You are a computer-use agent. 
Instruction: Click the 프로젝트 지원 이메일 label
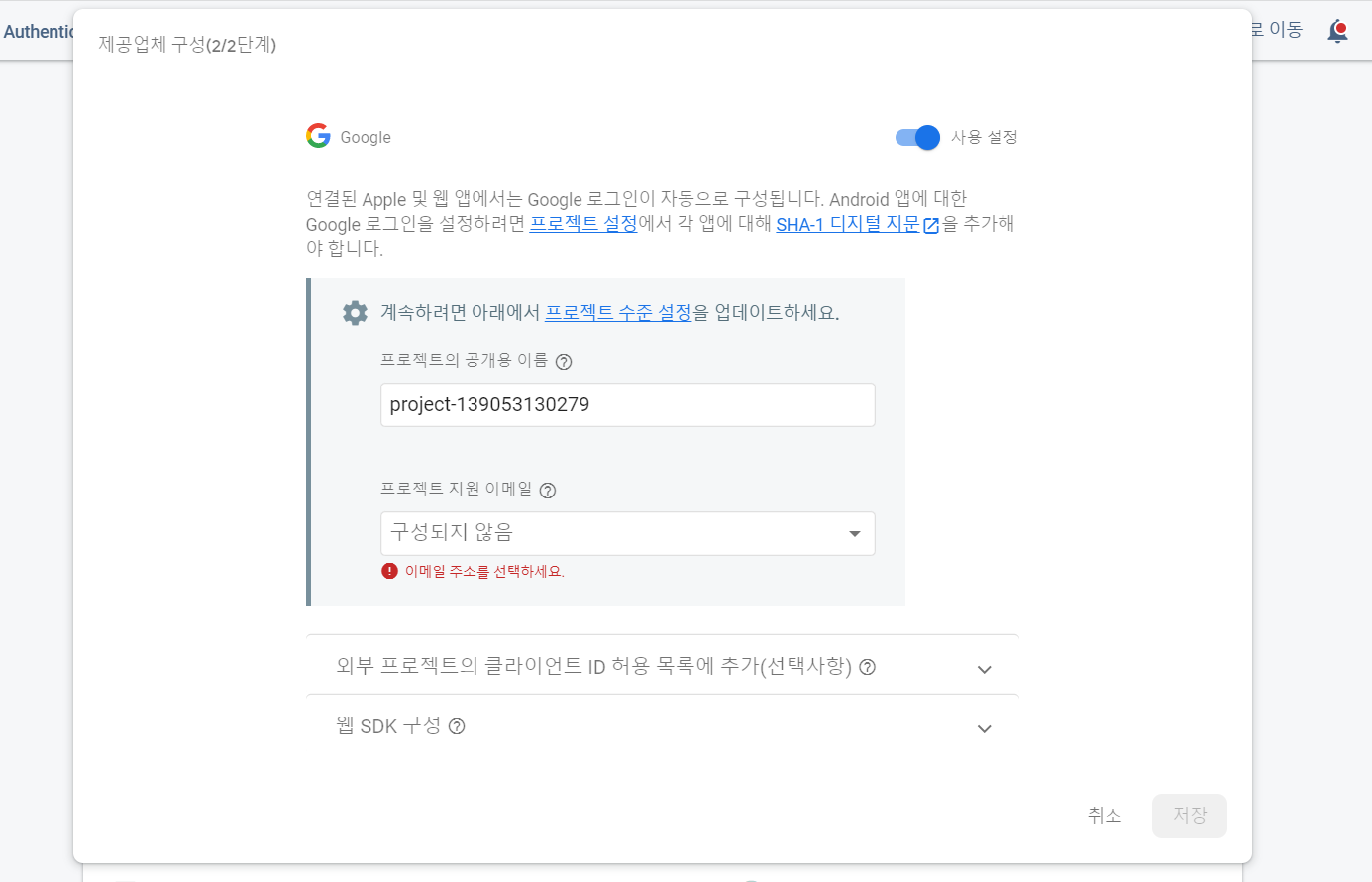[457, 490]
